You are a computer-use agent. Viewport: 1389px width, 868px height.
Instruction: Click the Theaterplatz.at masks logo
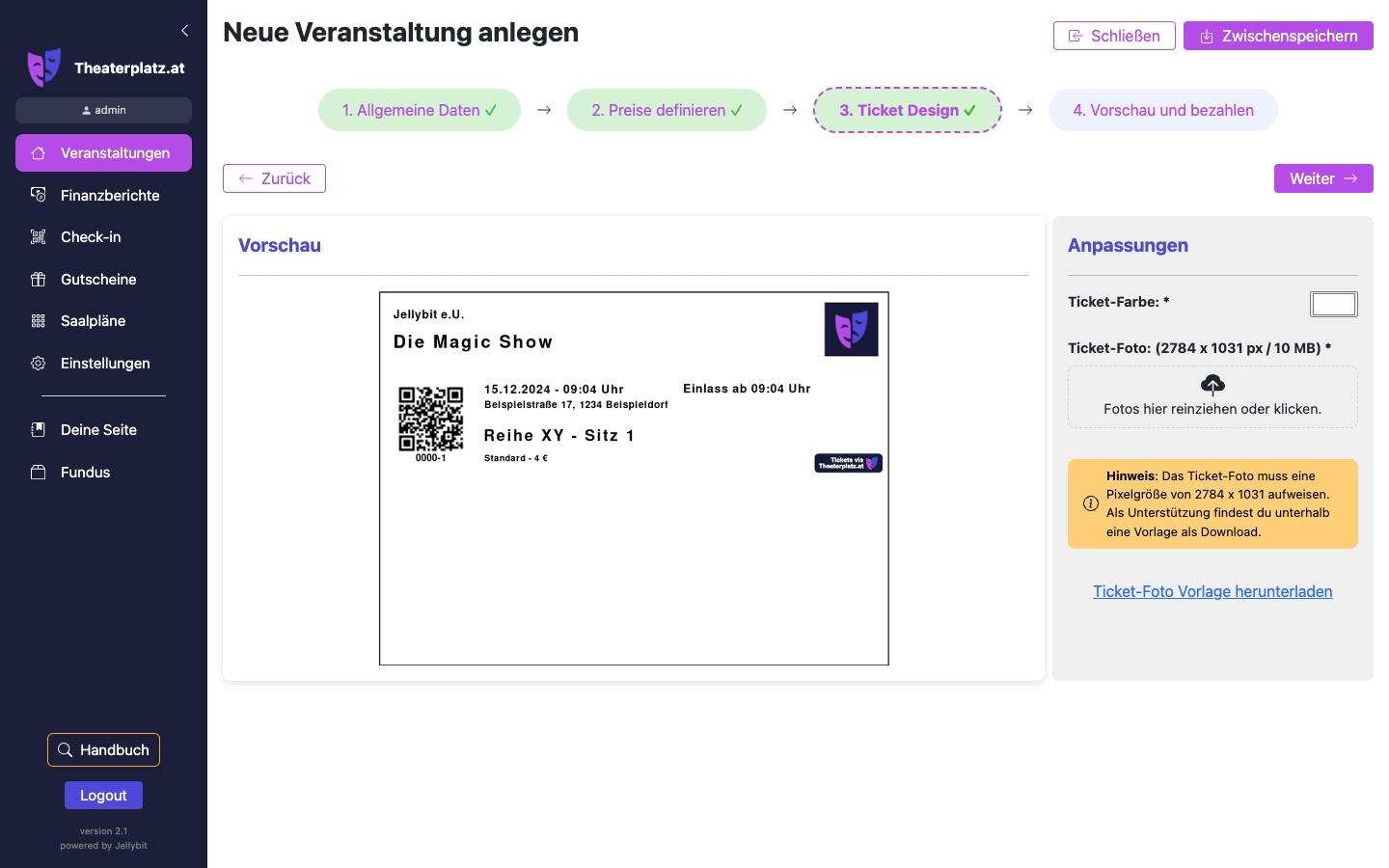point(44,67)
